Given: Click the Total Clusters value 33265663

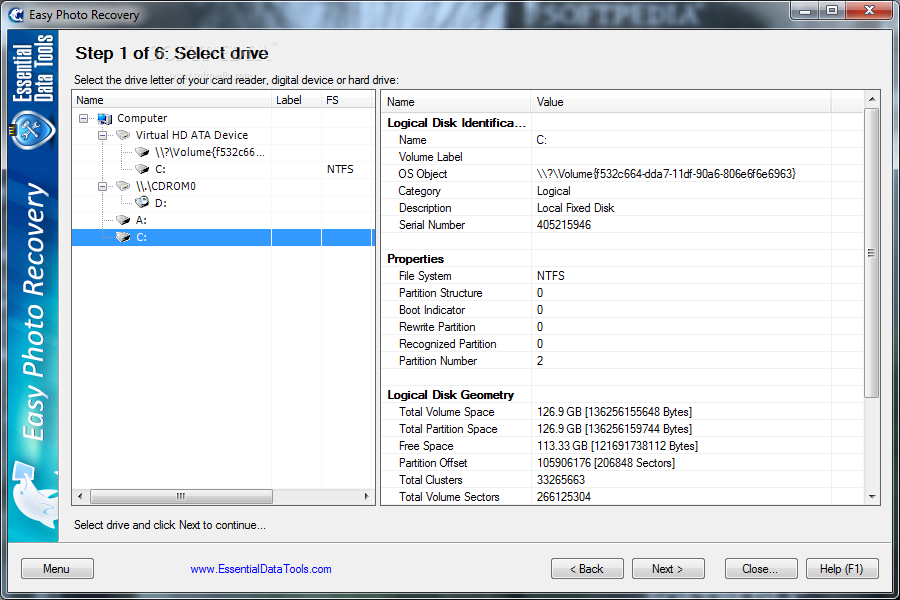Looking at the screenshot, I should tap(561, 480).
